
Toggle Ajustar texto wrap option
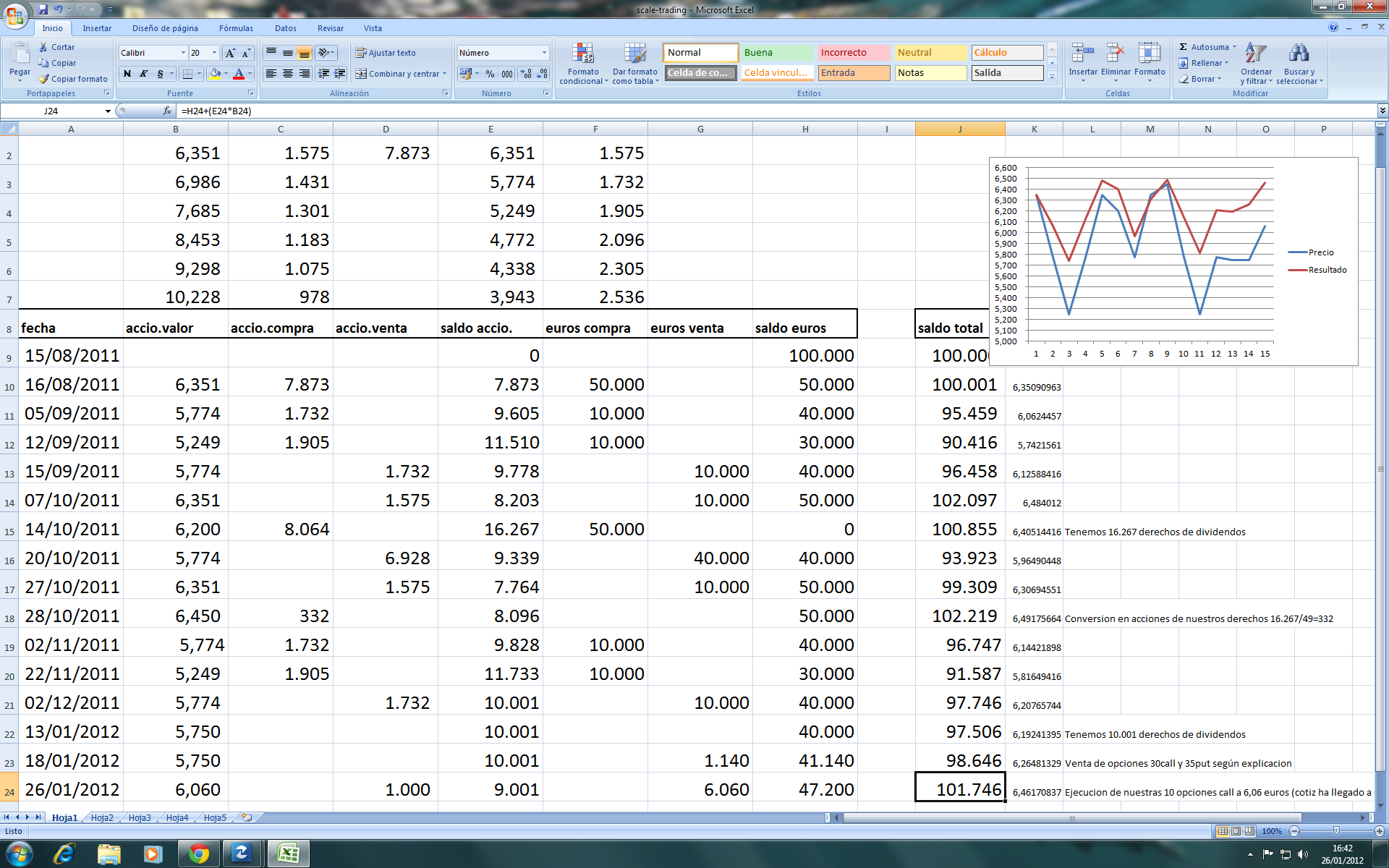pyautogui.click(x=385, y=53)
